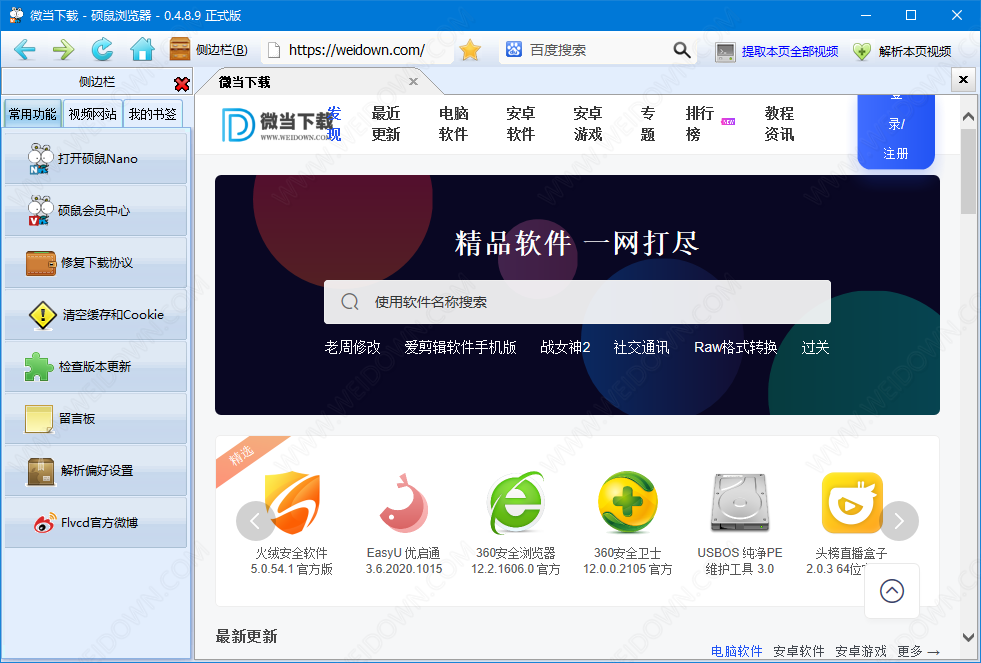
Task: Click 解析本页视频 button
Action: [902, 51]
